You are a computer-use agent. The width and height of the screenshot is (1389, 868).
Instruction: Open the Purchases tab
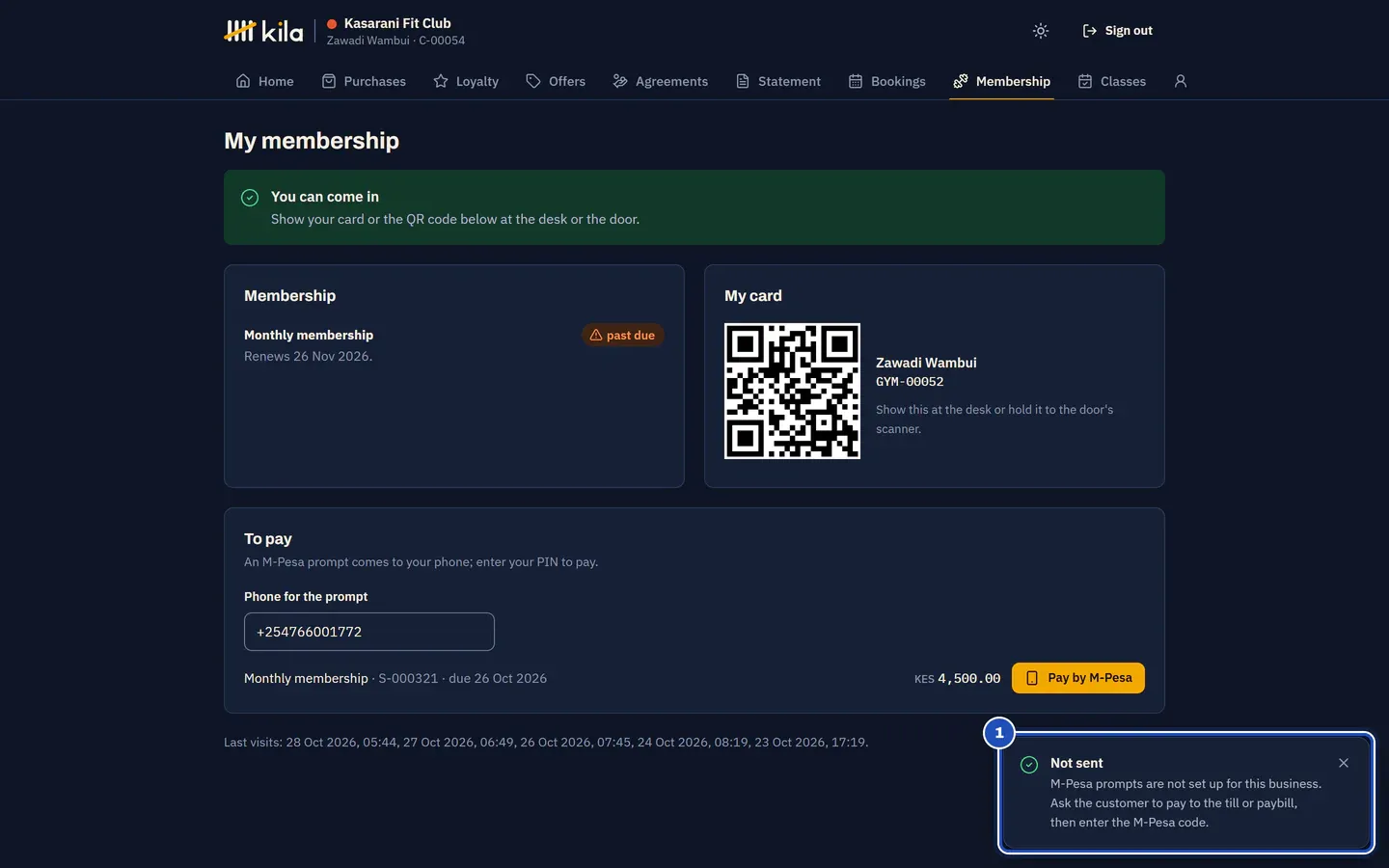364,81
